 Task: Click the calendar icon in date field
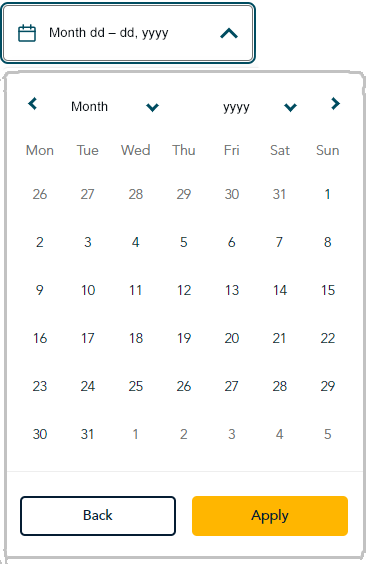point(27,33)
